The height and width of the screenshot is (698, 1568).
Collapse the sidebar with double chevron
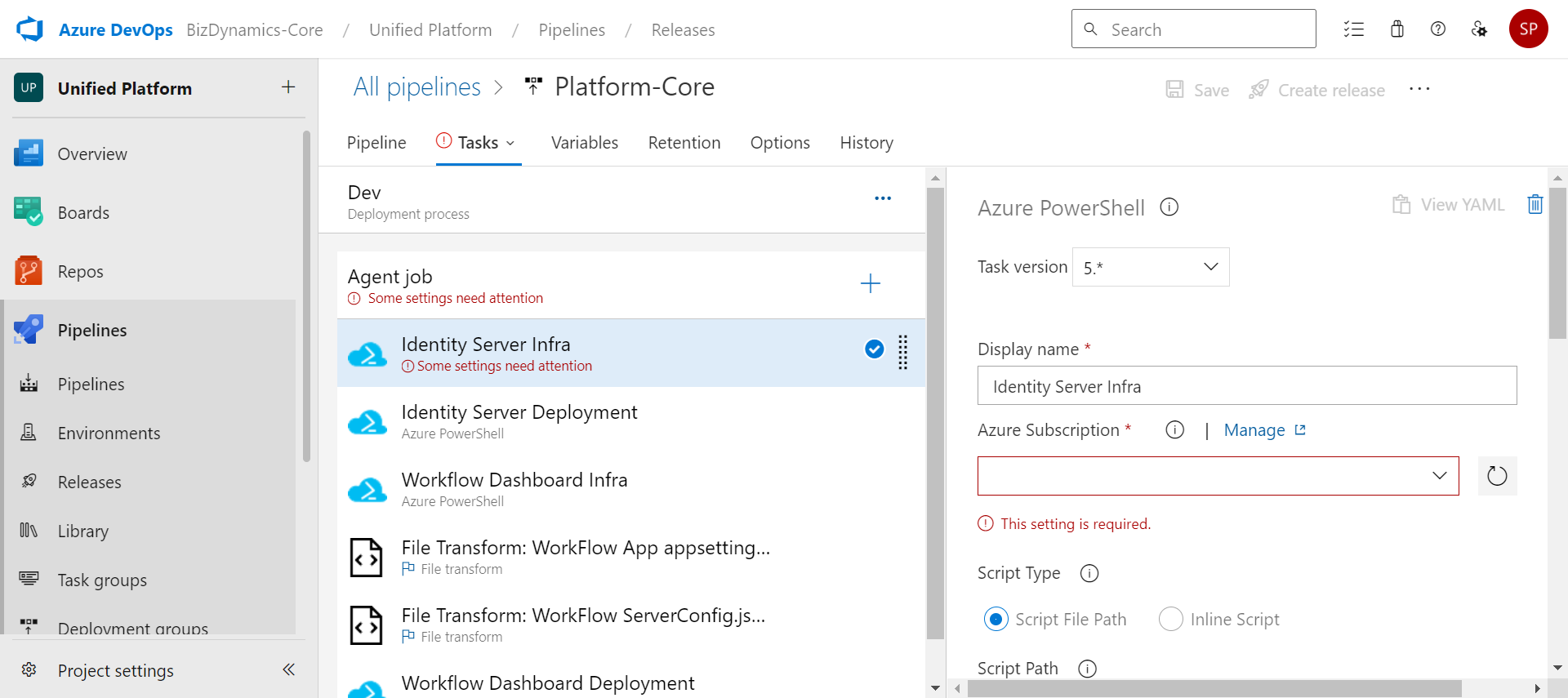(288, 670)
